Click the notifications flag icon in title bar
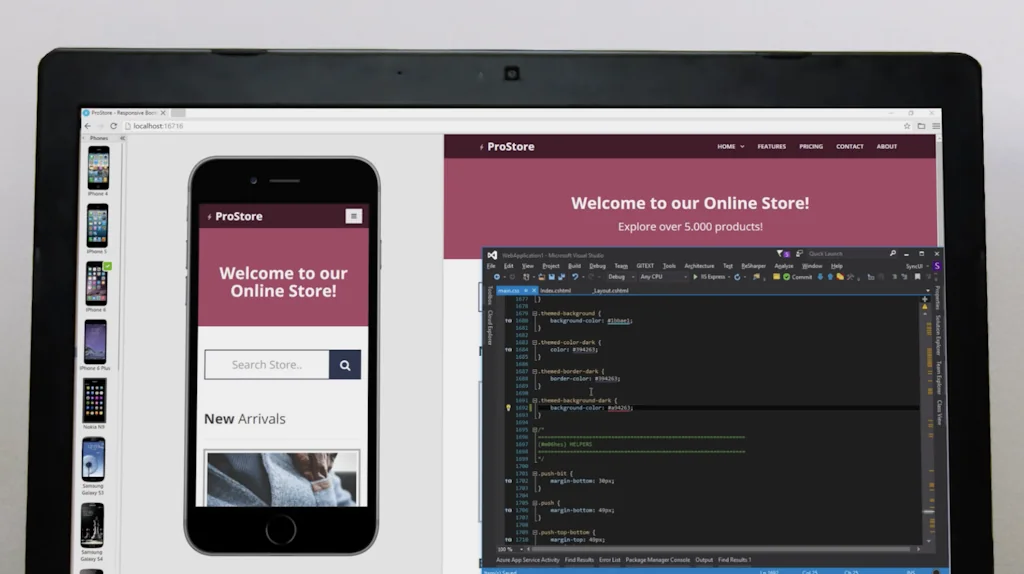Screen dimensions: 1024x574 pyautogui.click(x=780, y=253)
